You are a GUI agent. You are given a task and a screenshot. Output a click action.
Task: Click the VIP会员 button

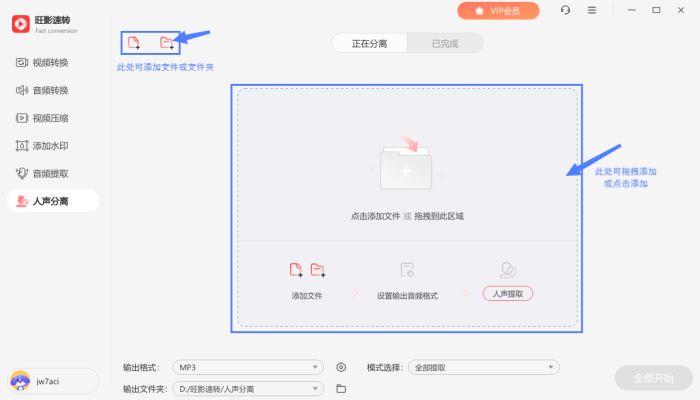pyautogui.click(x=498, y=11)
